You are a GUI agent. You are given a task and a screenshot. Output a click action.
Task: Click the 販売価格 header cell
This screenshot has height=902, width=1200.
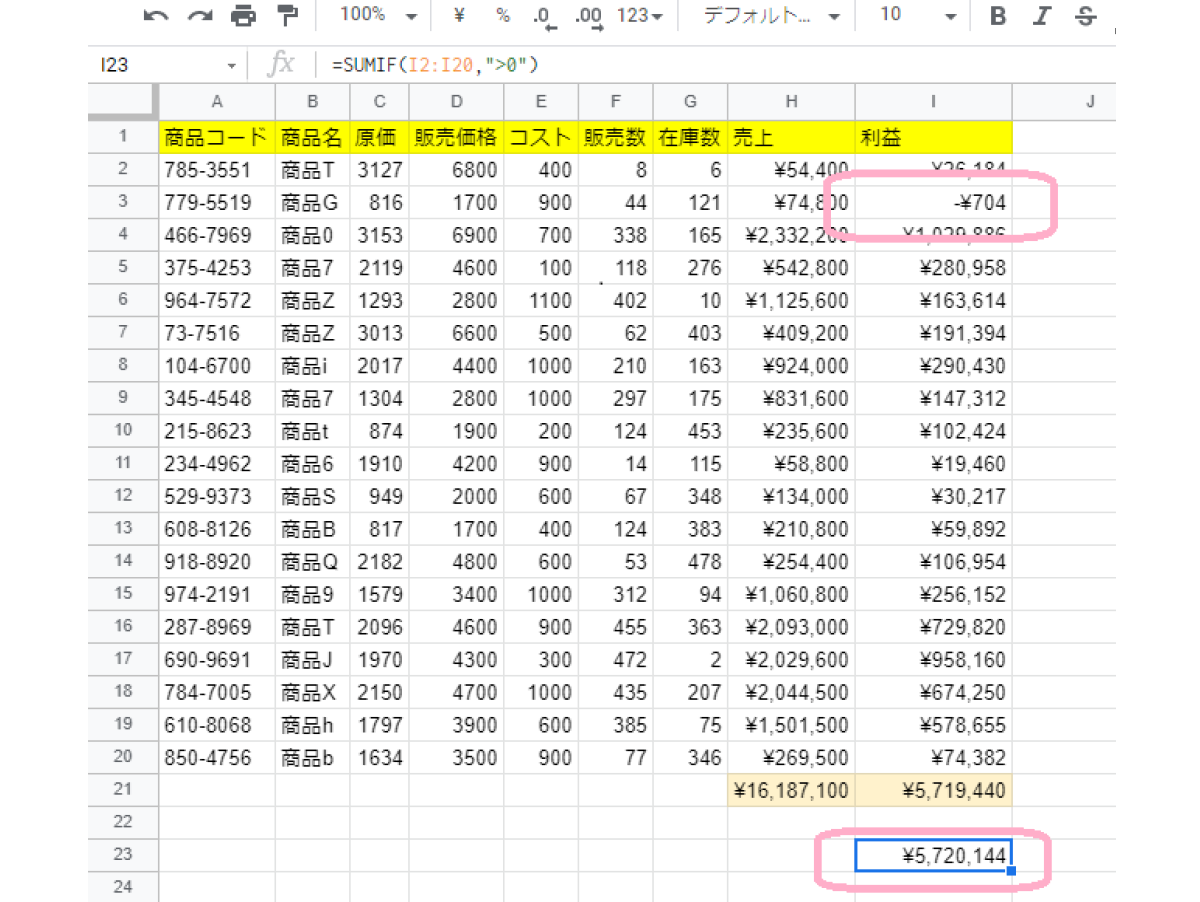456,137
